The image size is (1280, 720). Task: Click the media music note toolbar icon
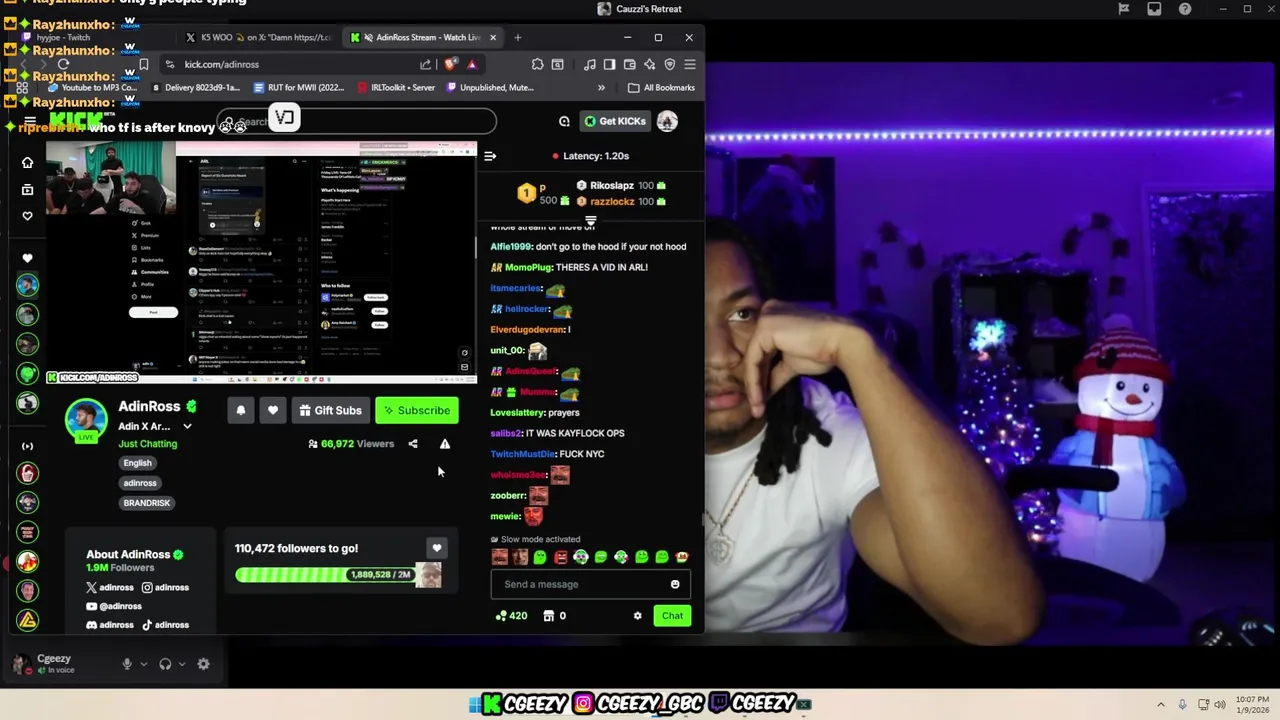click(590, 64)
